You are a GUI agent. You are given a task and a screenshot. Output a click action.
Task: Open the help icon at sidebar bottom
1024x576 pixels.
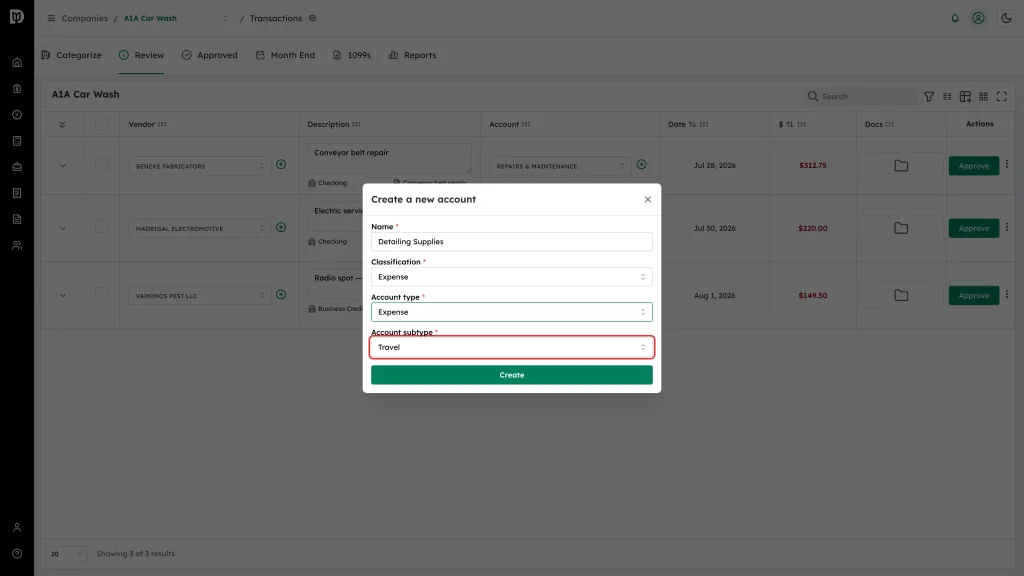[17, 554]
